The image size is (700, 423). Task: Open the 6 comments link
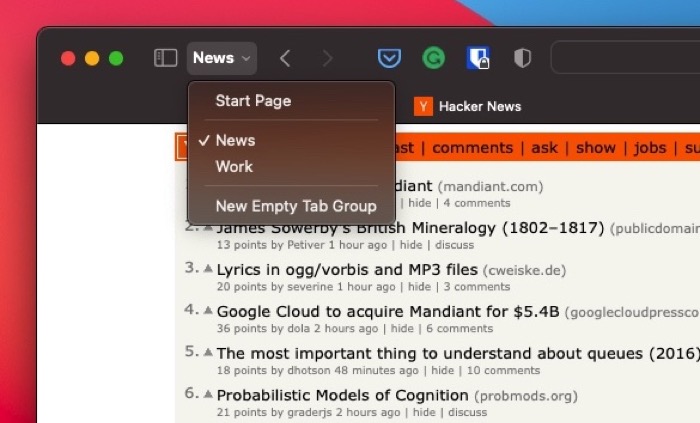click(459, 328)
